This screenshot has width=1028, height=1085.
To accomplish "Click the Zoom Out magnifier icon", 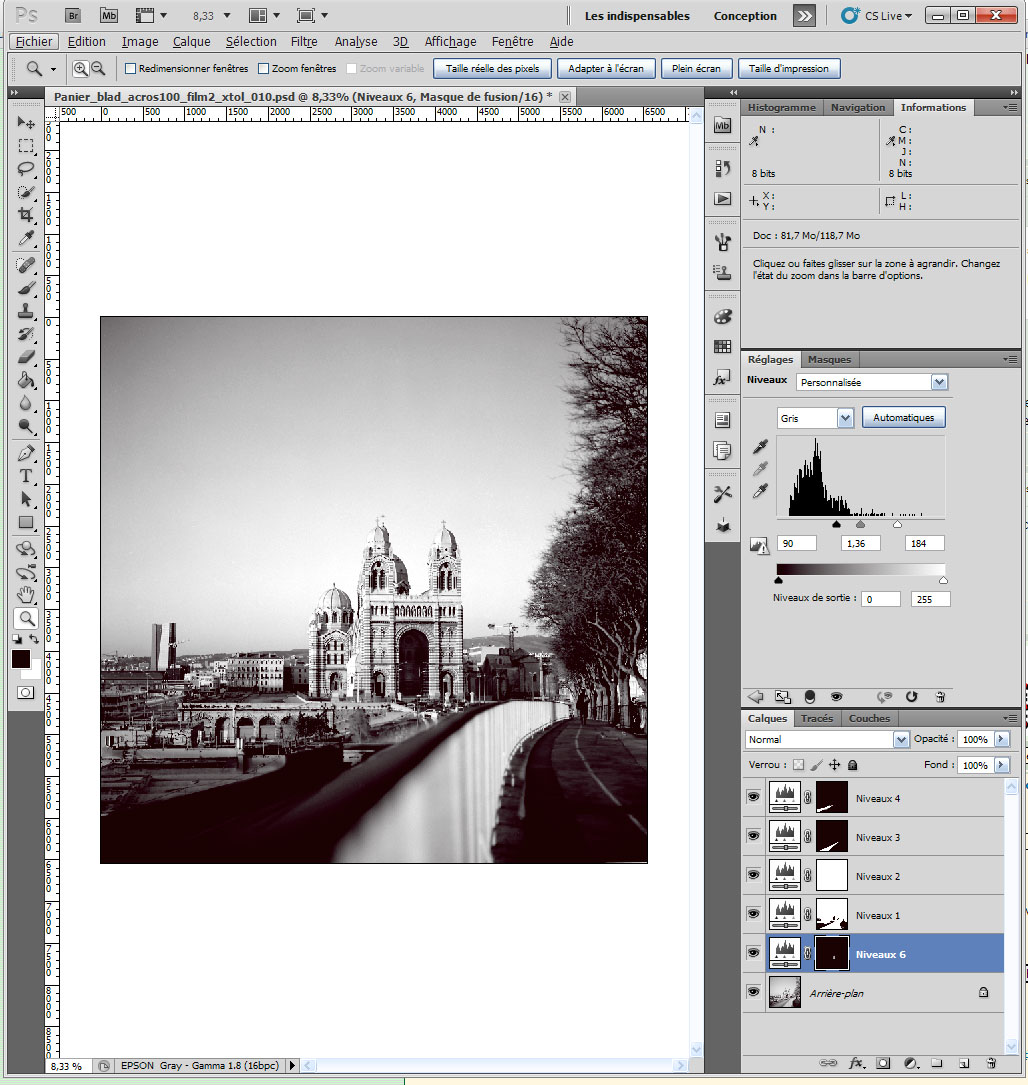I will (98, 69).
